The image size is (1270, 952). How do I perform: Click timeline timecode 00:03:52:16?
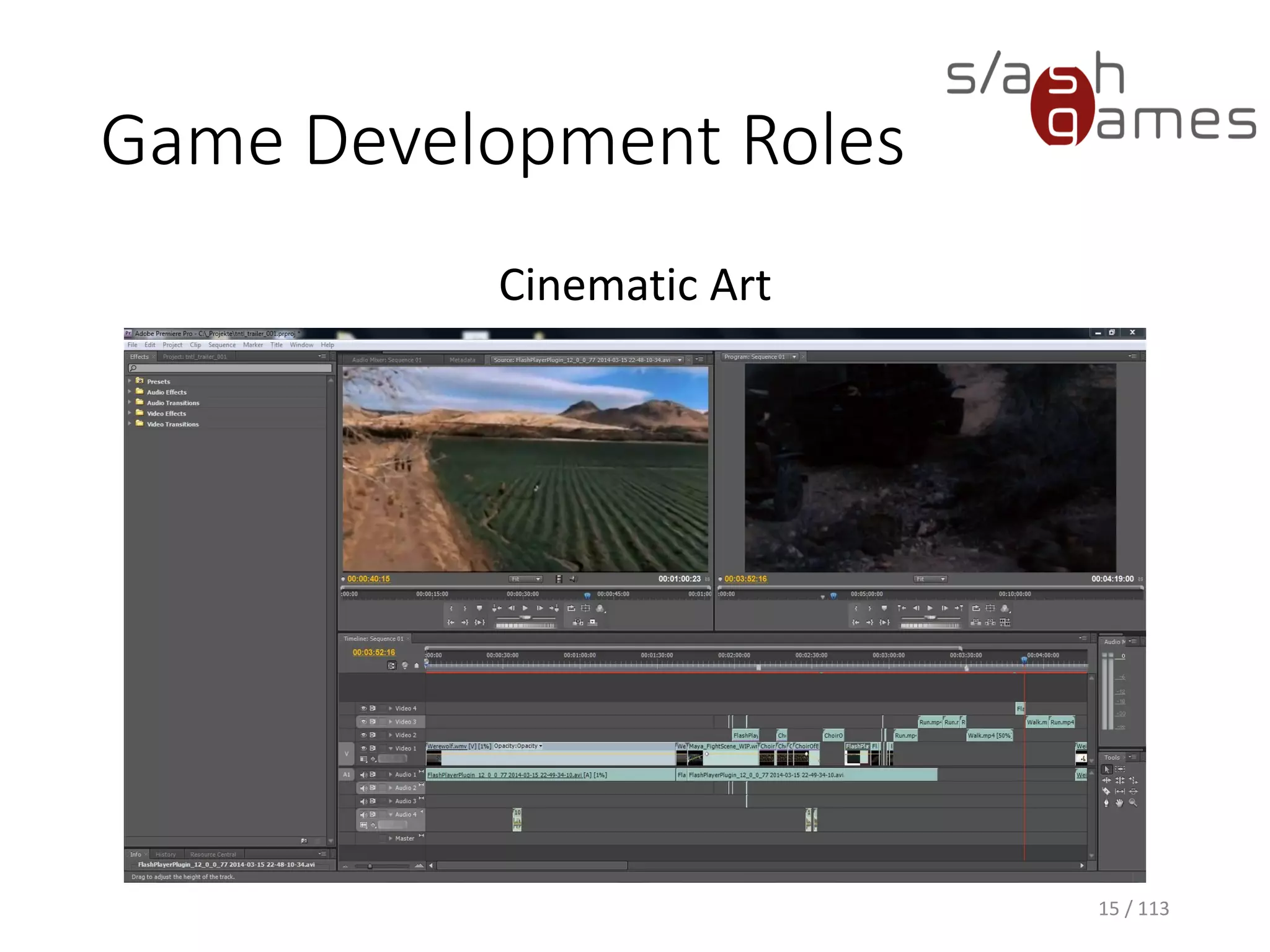[x=374, y=652]
